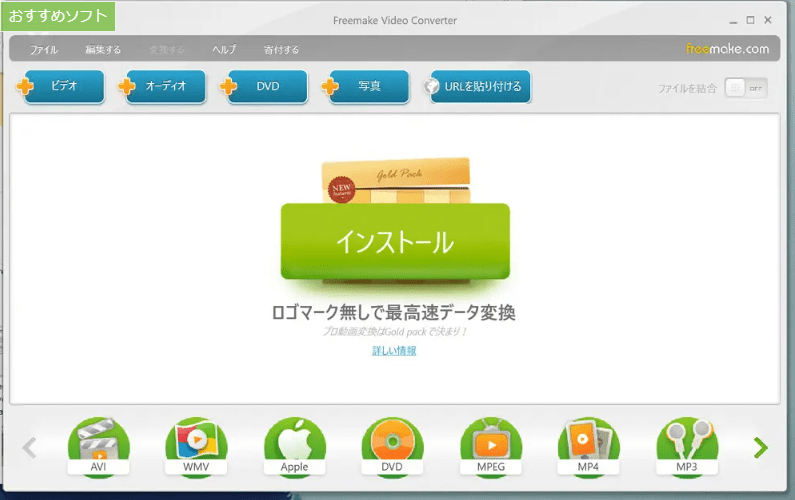The width and height of the screenshot is (795, 500).
Task: Click the Gold Pack box image
Action: pyautogui.click(x=396, y=181)
